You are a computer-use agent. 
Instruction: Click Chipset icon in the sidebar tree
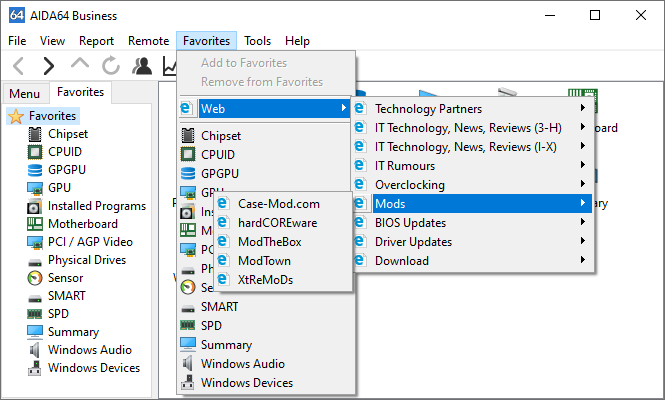pos(35,134)
